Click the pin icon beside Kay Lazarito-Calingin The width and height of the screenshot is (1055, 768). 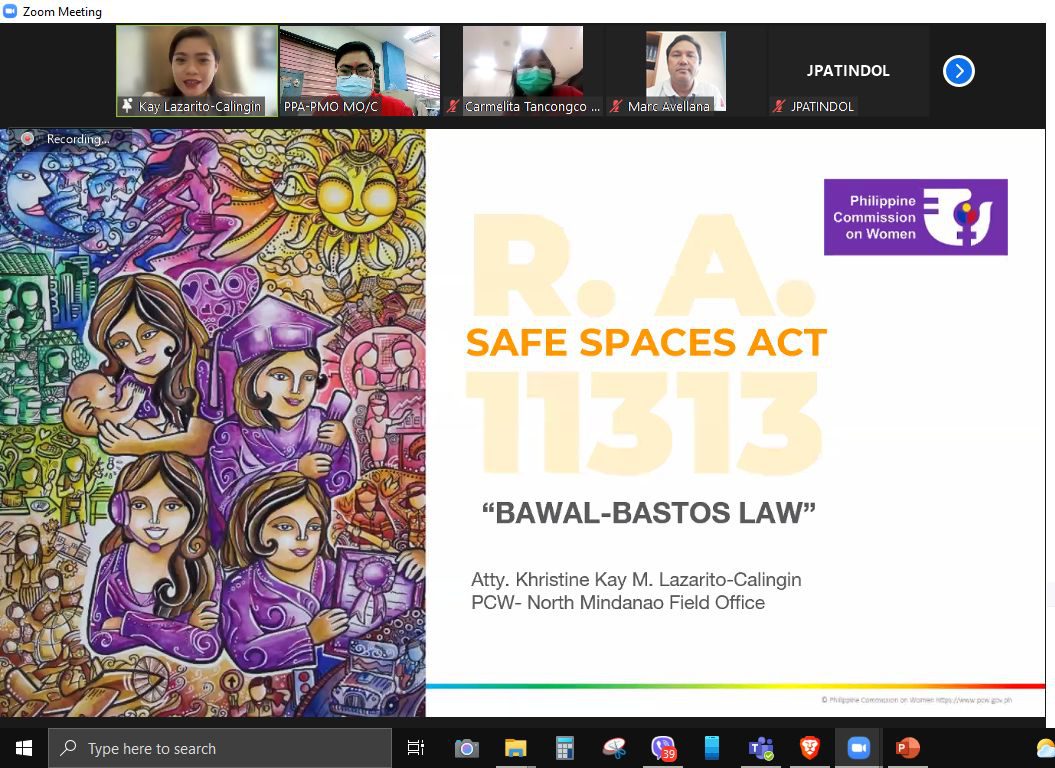(127, 106)
